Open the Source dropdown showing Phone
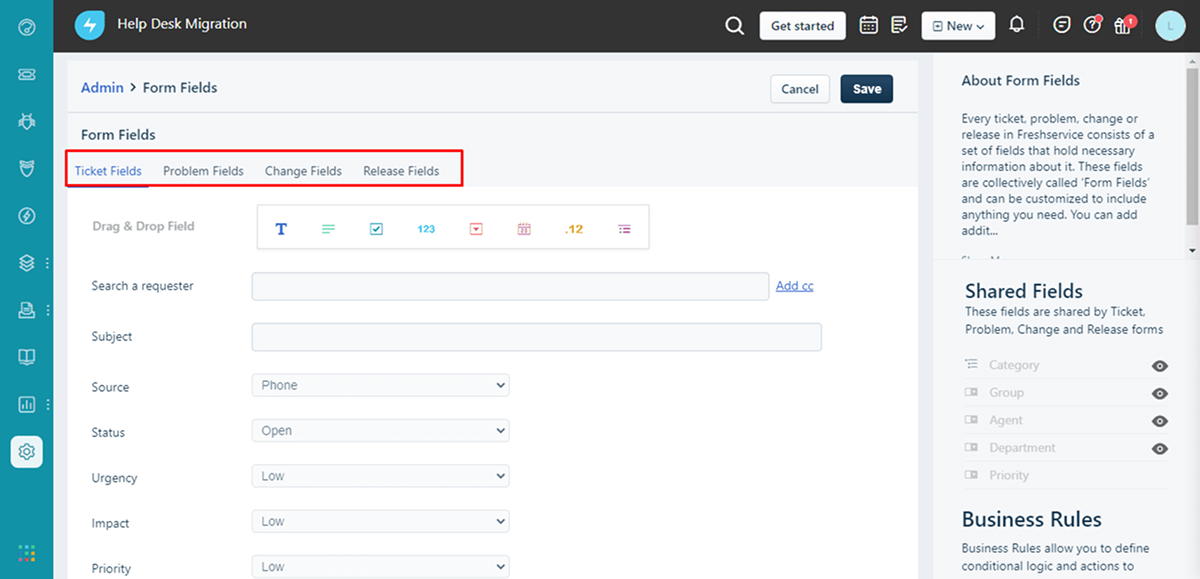1200x579 pixels. click(x=380, y=385)
